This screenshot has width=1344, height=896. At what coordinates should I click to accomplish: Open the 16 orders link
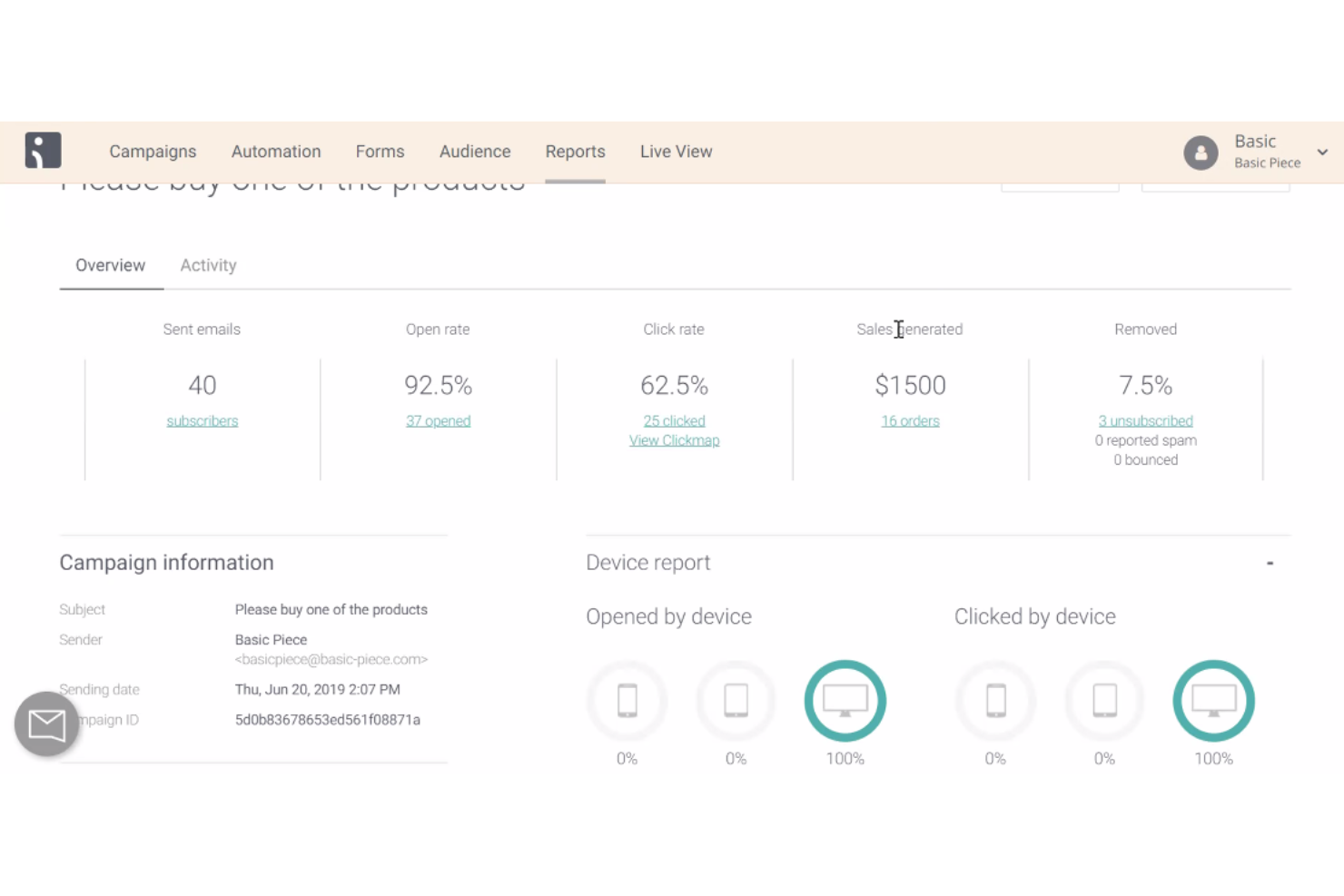coord(910,421)
